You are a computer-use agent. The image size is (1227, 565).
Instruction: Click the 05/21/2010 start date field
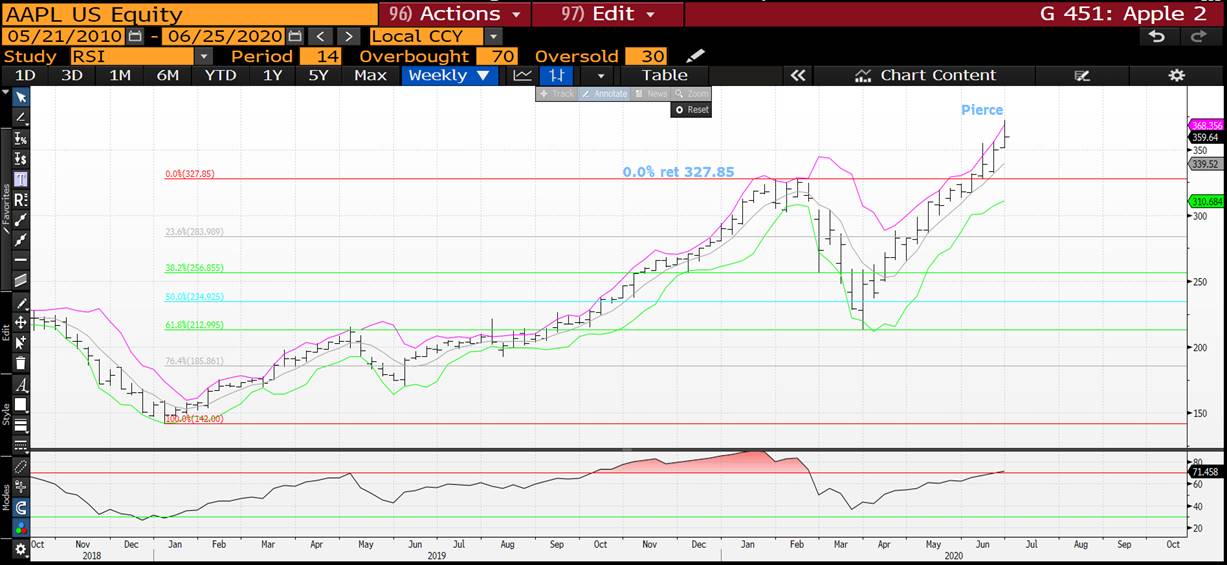coord(64,36)
